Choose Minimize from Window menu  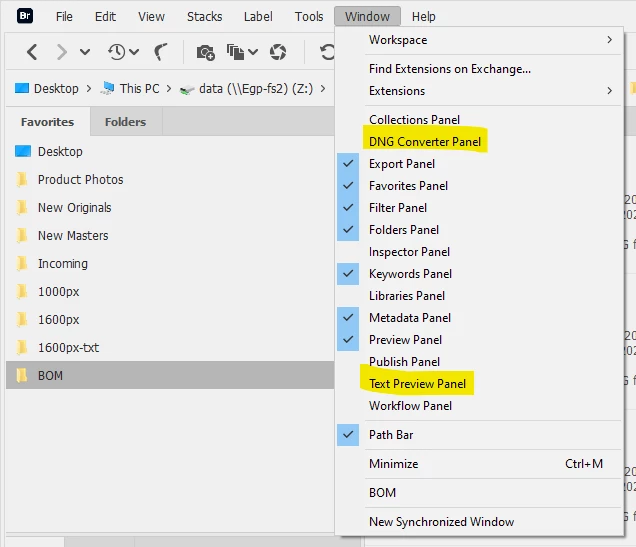coord(479,463)
